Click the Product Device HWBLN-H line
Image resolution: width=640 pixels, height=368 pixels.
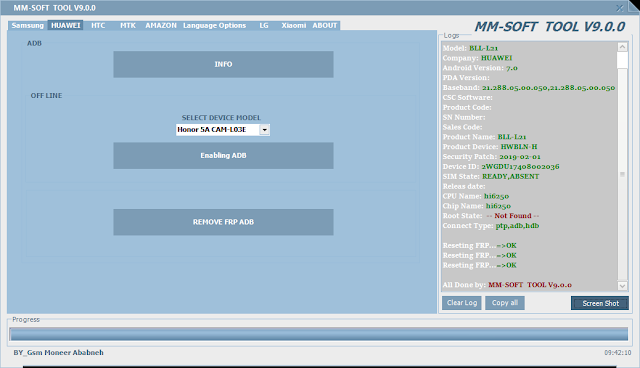pos(490,146)
